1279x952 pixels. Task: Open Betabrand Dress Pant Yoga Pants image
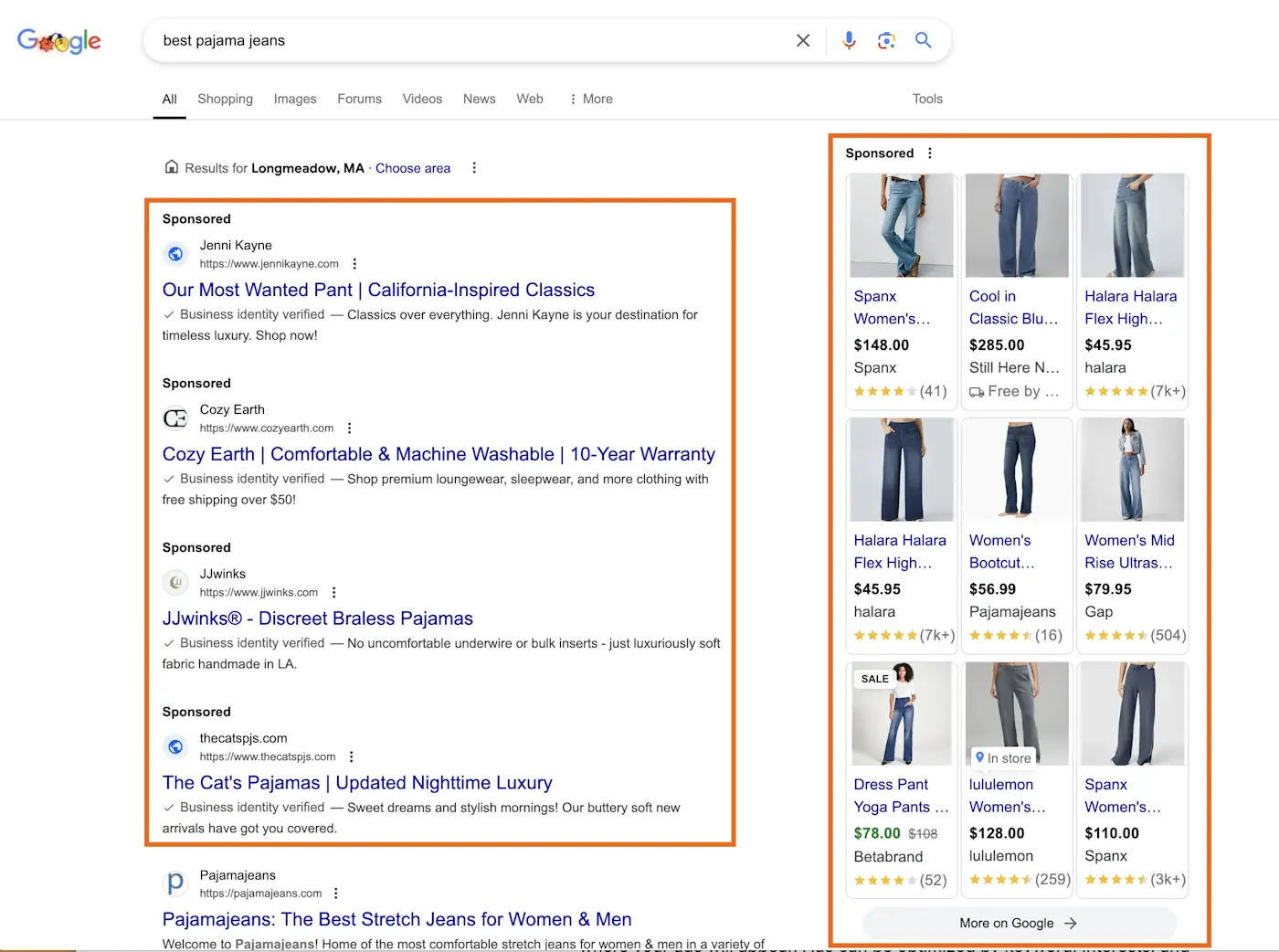(902, 714)
